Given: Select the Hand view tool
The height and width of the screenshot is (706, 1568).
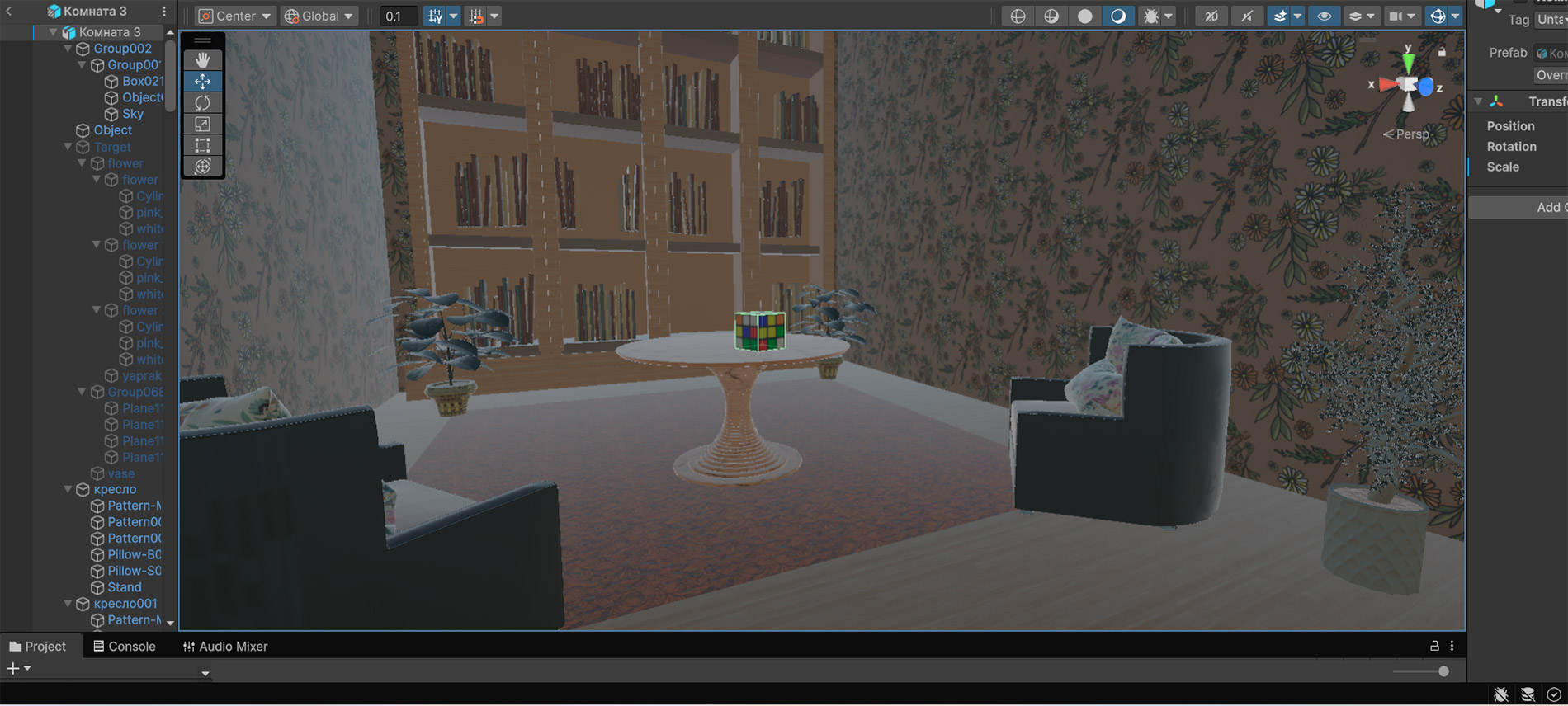Looking at the screenshot, I should tap(202, 60).
